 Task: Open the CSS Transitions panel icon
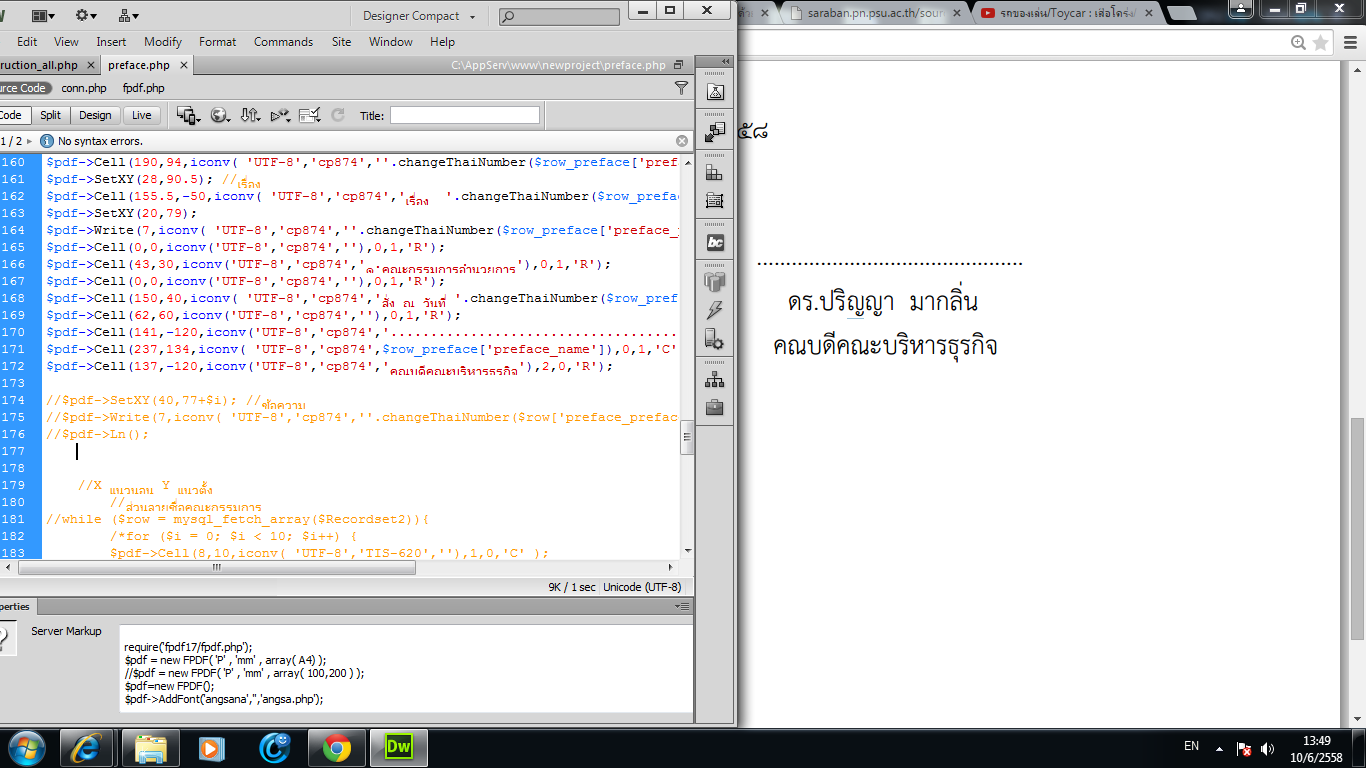pos(714,201)
